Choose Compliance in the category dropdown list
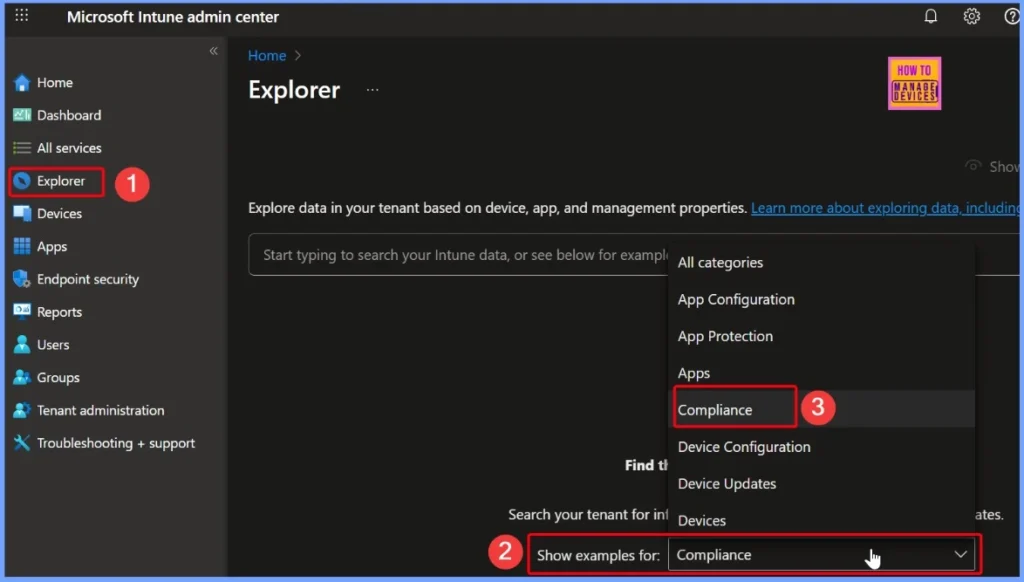 click(x=822, y=410)
